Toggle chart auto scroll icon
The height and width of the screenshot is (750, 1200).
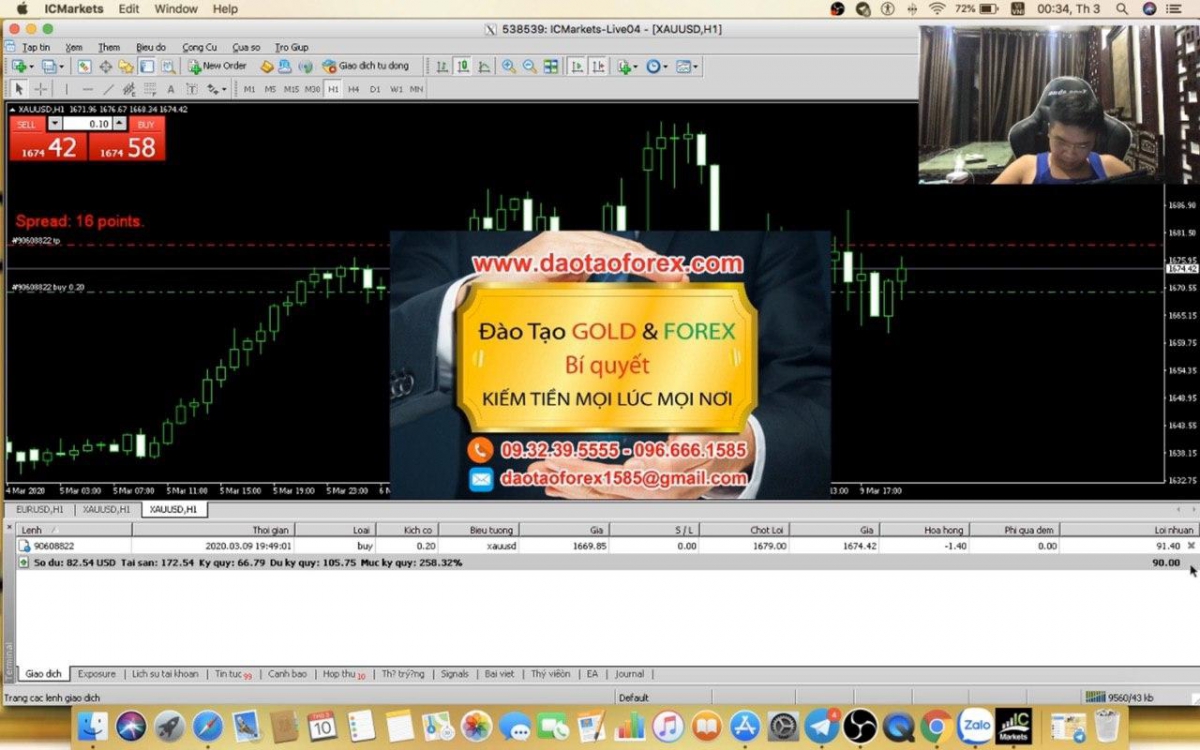(x=577, y=66)
